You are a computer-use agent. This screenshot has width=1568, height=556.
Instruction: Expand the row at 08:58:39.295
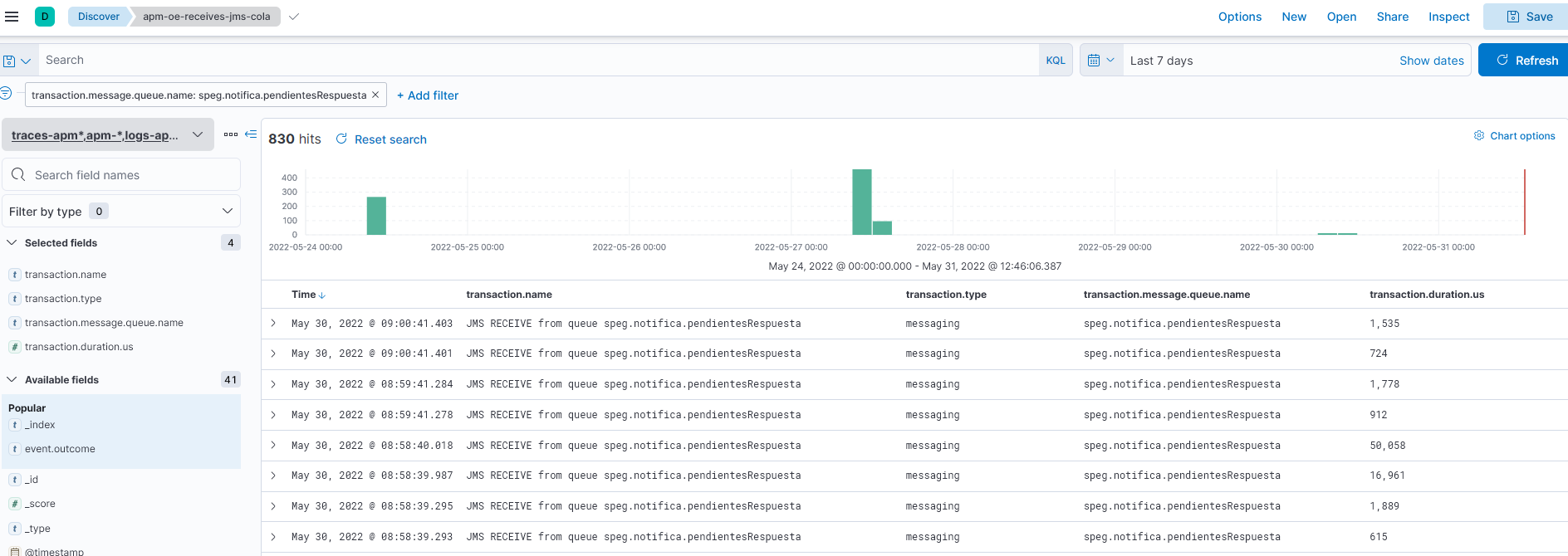click(273, 506)
